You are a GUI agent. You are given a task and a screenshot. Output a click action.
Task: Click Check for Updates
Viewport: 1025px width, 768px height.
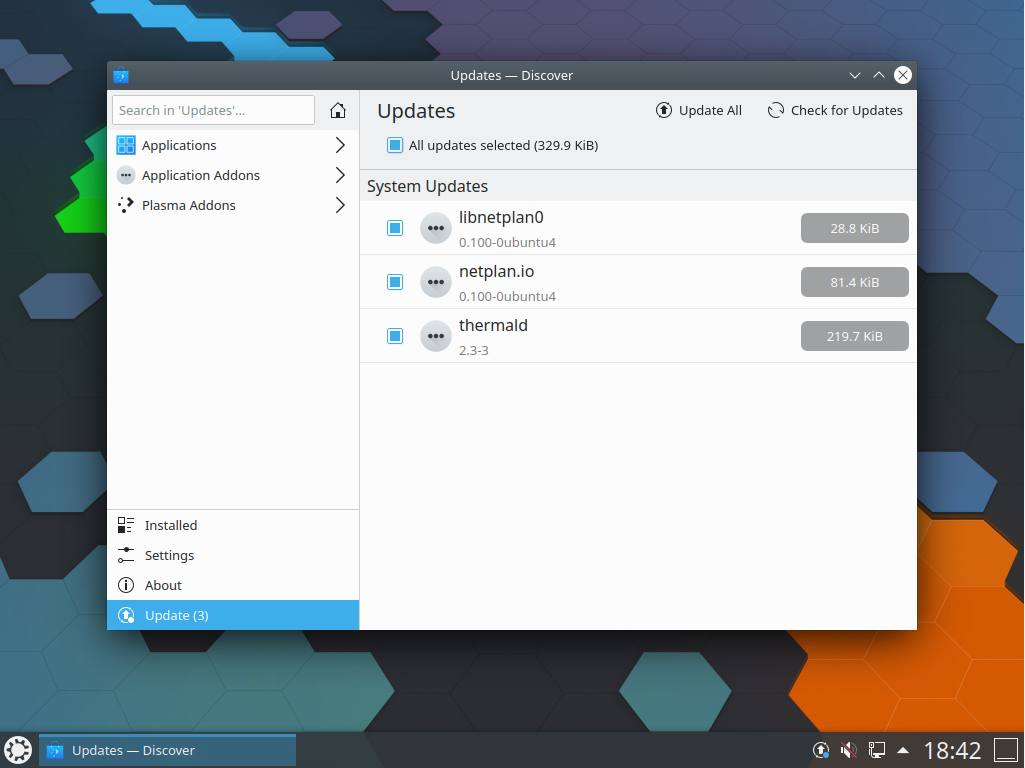835,110
